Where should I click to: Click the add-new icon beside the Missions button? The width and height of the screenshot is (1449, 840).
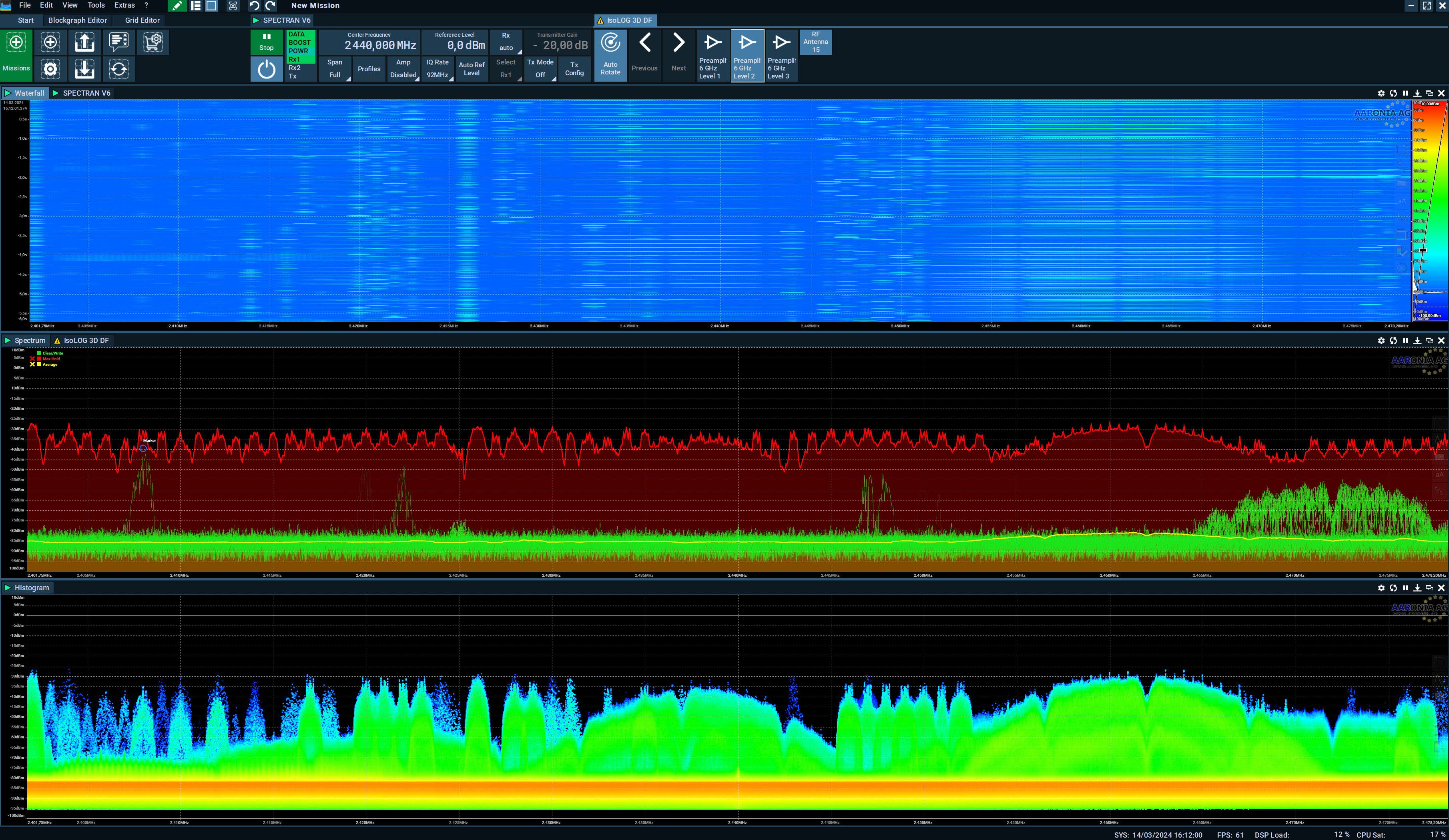point(50,42)
